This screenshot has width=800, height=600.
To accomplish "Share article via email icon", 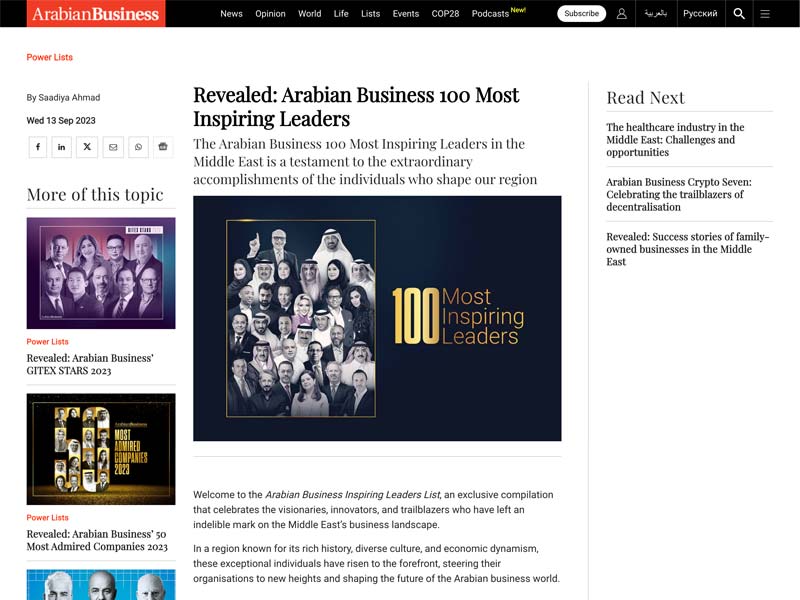I will [113, 147].
